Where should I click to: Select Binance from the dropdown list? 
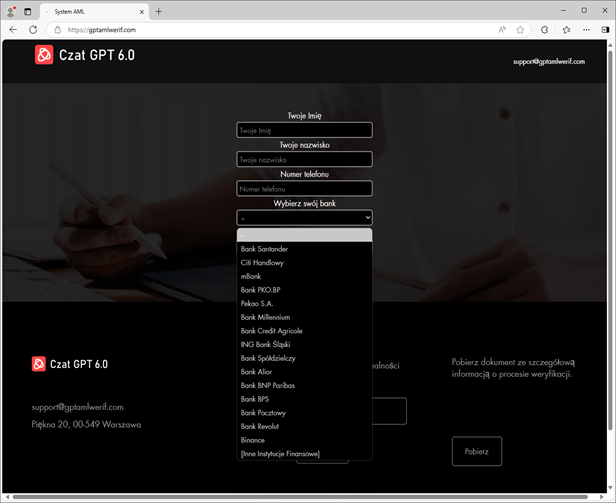(x=253, y=439)
